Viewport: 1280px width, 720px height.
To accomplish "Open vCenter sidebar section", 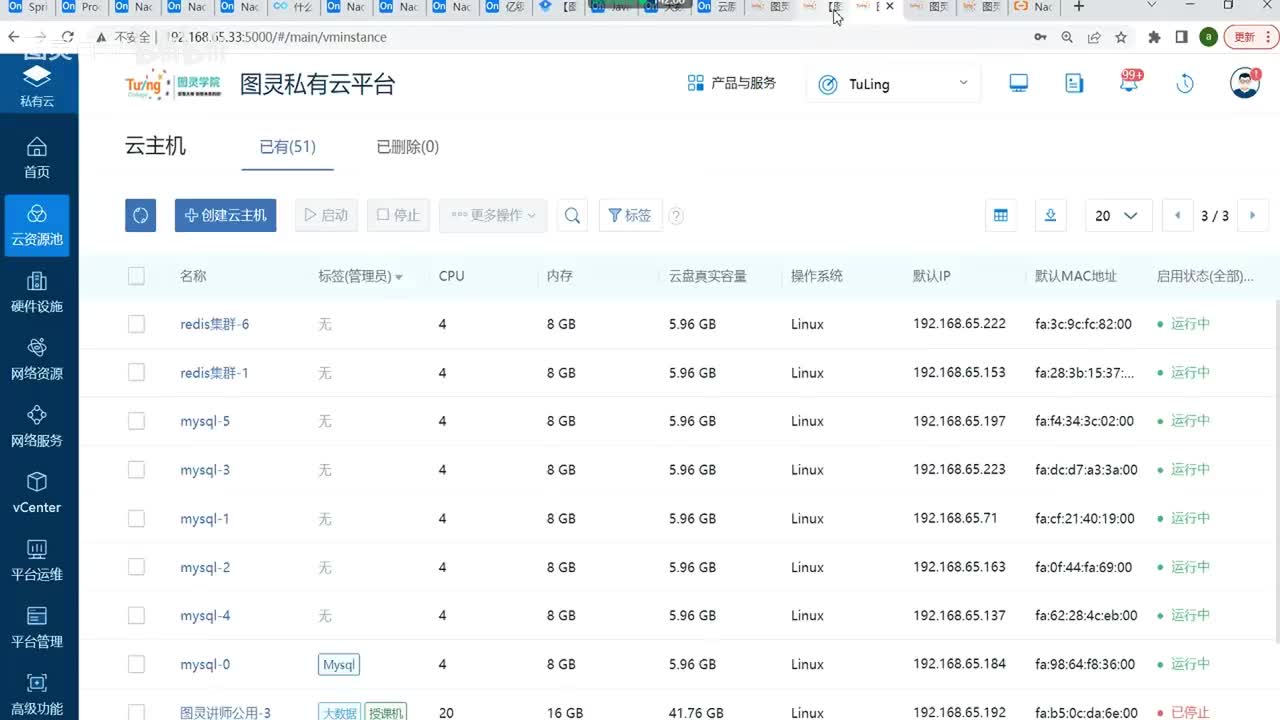I will [x=37, y=493].
